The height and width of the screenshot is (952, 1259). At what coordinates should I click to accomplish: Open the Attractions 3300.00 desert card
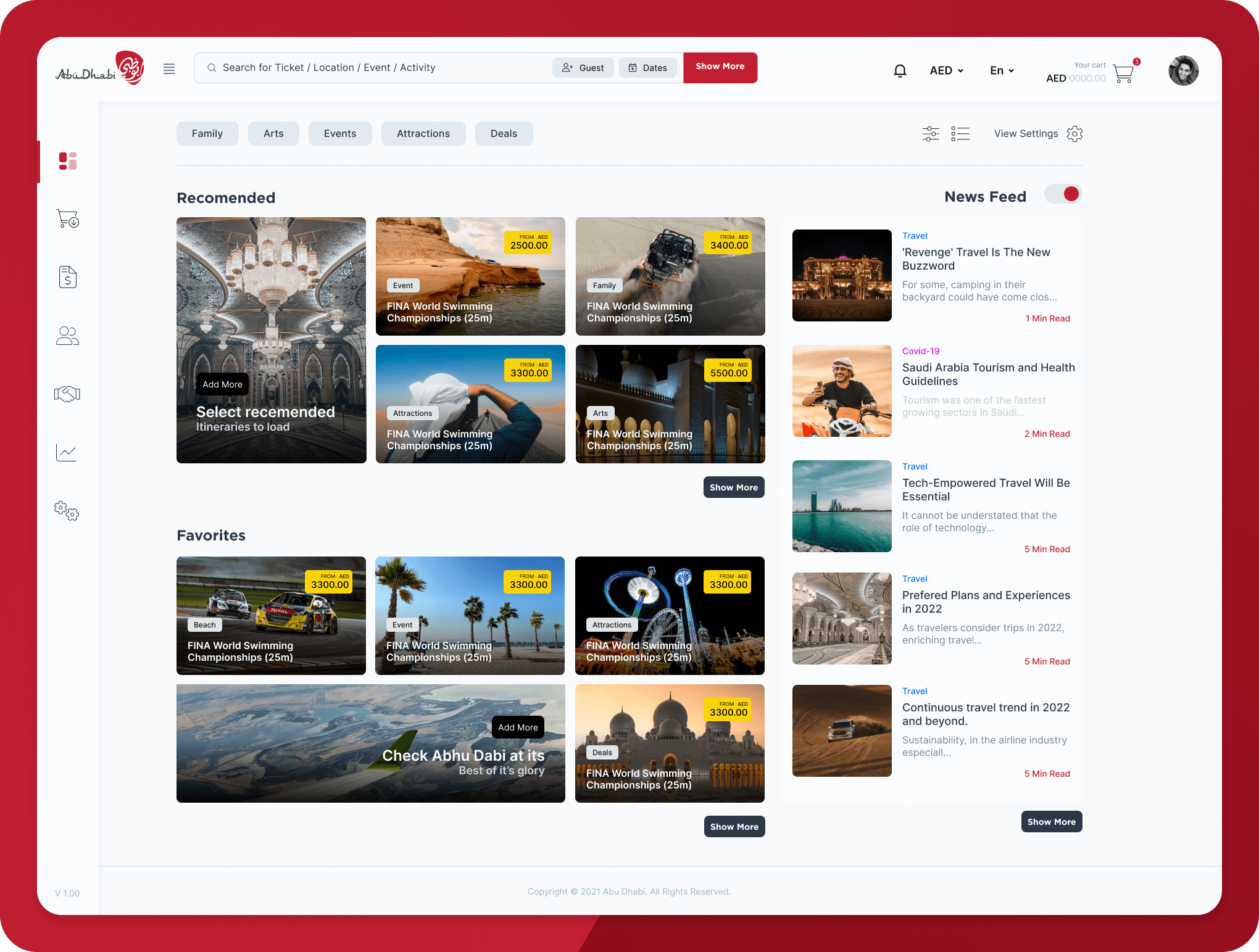tap(470, 404)
